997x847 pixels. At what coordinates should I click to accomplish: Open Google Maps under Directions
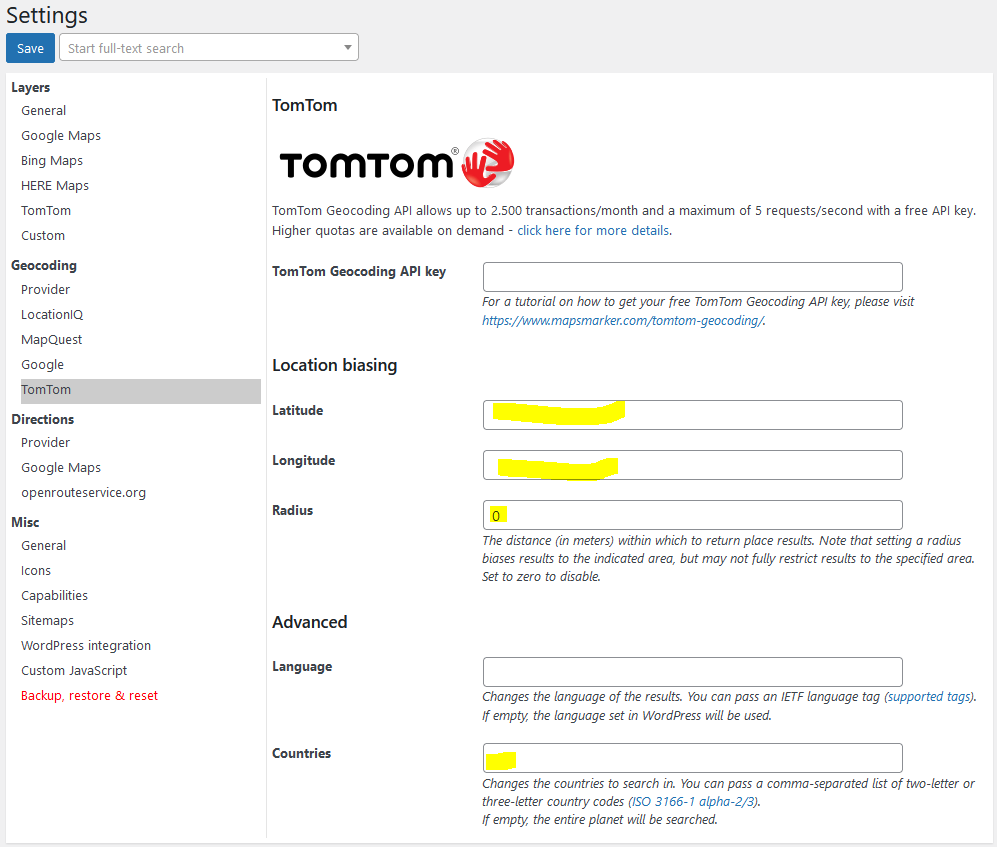61,467
